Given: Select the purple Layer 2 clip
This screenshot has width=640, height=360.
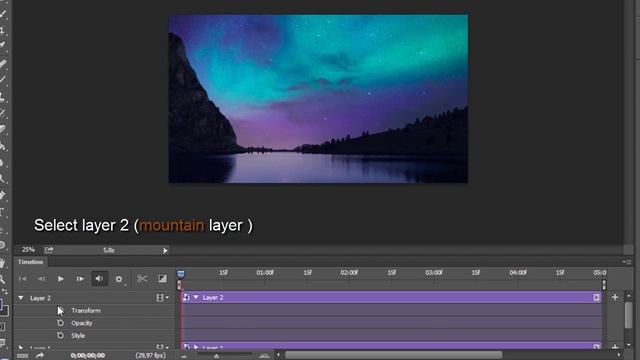Looking at the screenshot, I should coord(391,298).
